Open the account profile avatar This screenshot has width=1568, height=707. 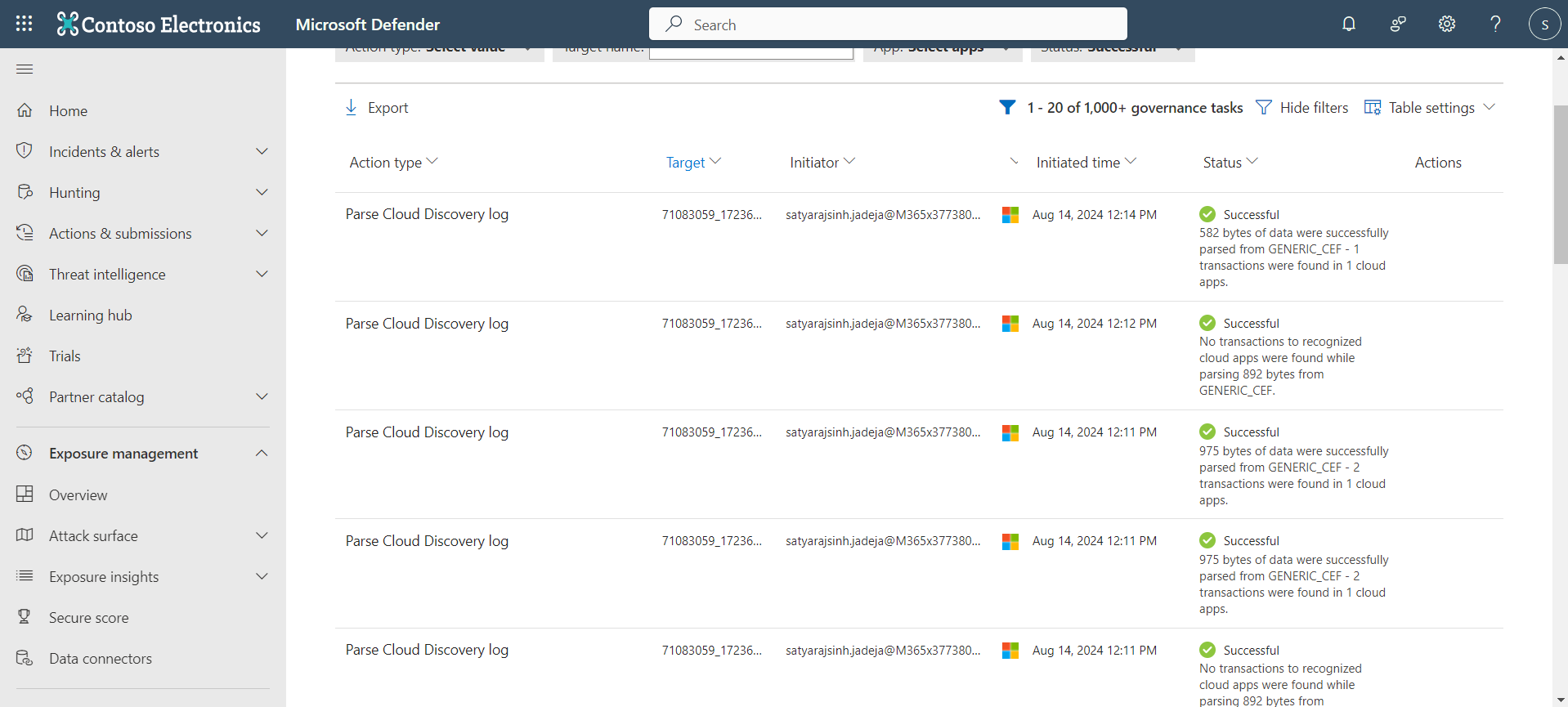[1544, 24]
